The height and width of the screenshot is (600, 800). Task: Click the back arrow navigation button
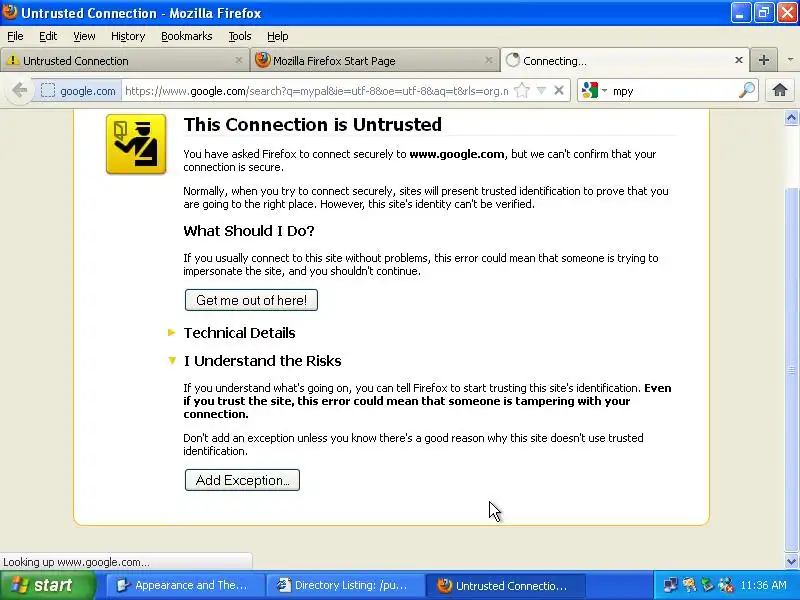[19, 90]
